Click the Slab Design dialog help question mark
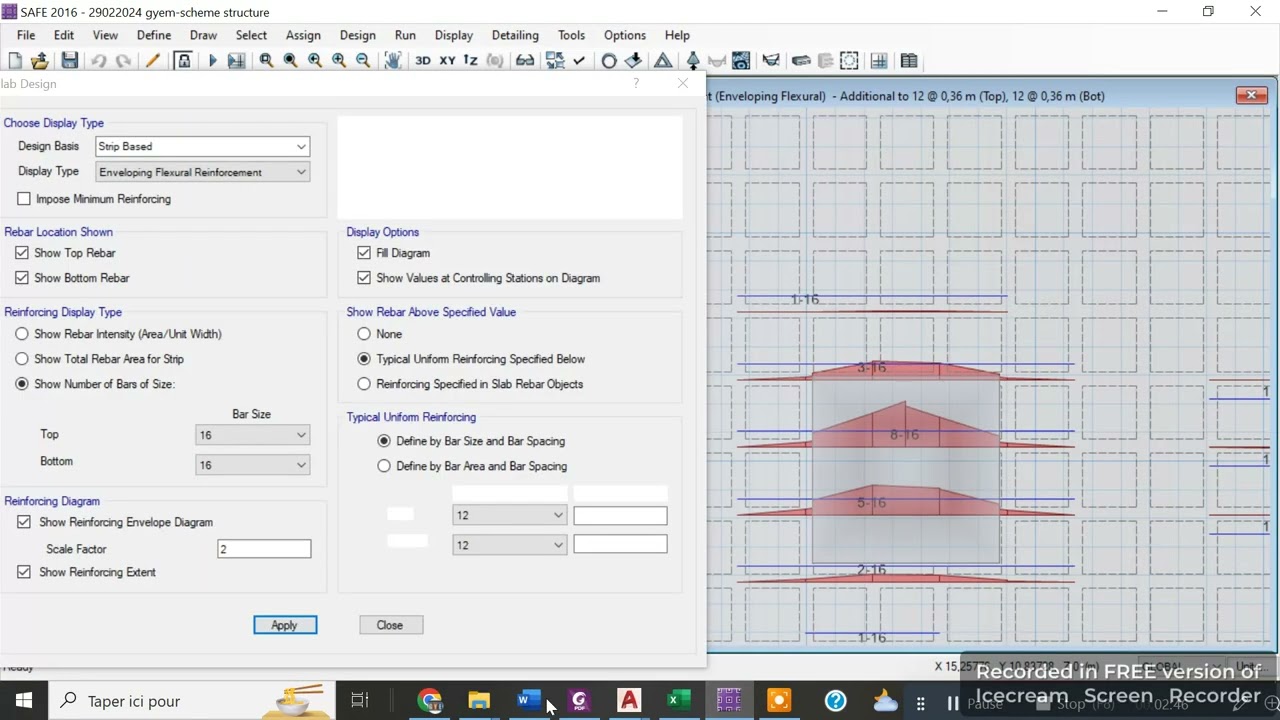 point(636,83)
